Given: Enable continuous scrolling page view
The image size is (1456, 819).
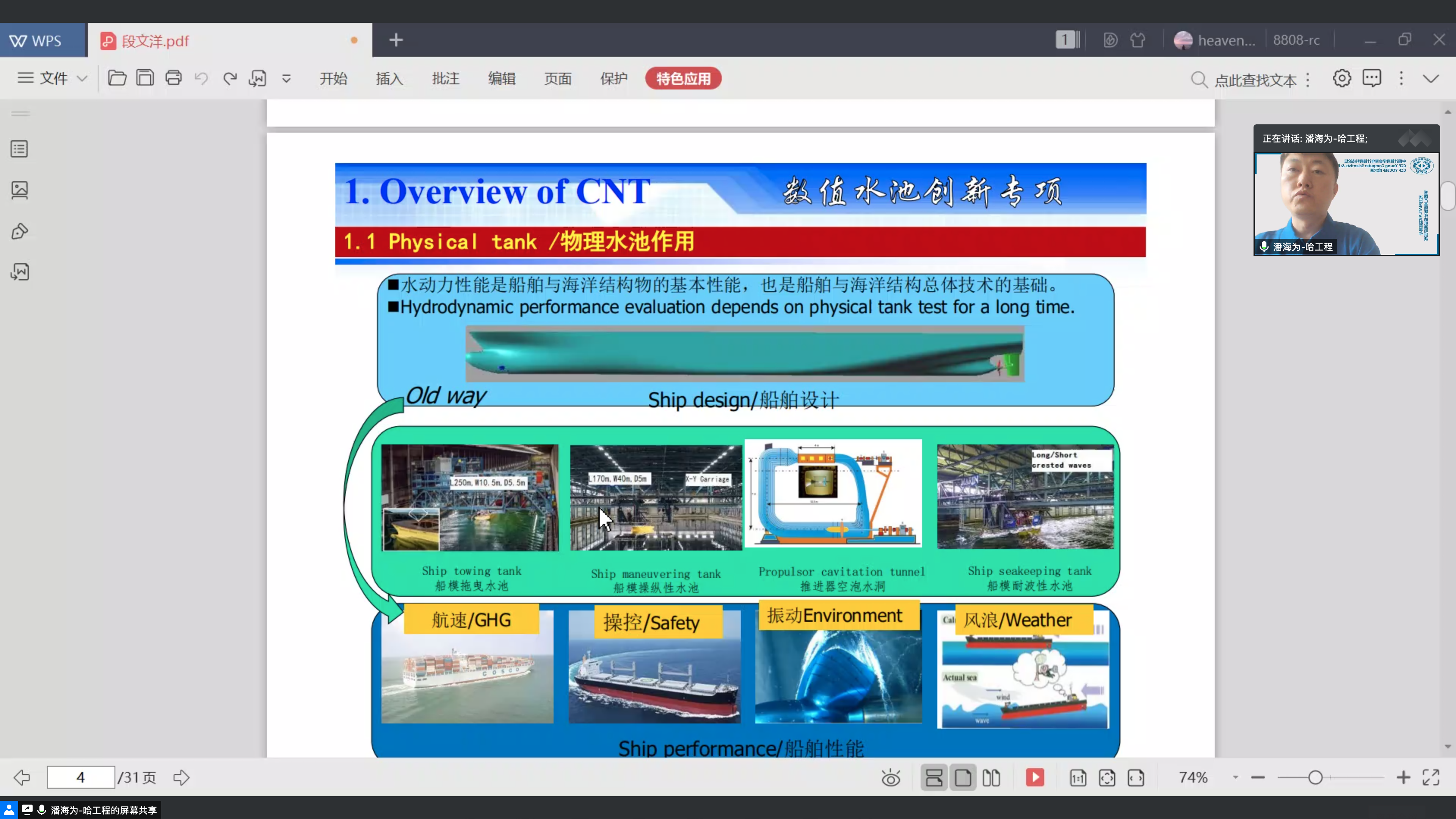Looking at the screenshot, I should 934,778.
